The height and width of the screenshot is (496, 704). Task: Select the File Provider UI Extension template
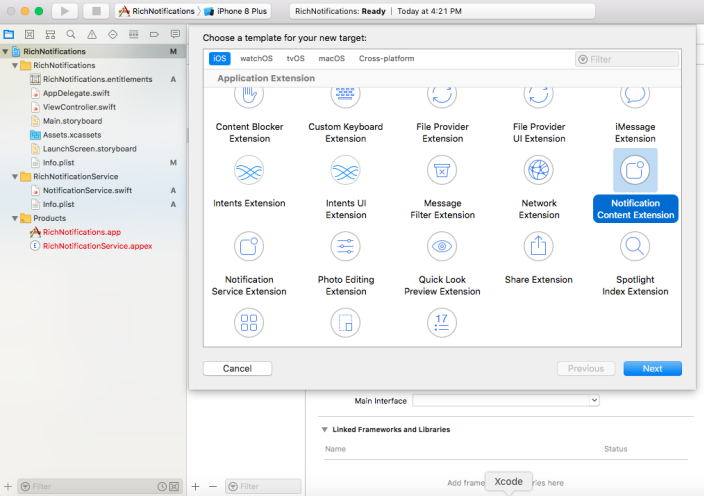(x=539, y=116)
